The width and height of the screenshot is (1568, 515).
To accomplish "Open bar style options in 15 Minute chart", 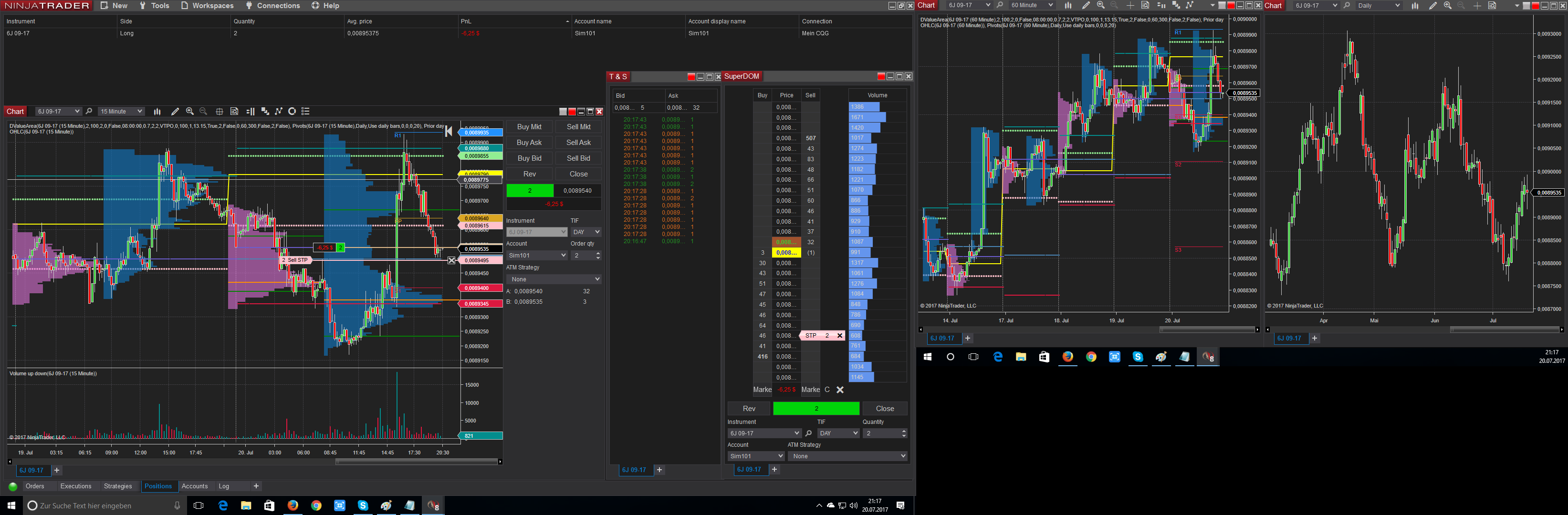I will click(x=157, y=111).
